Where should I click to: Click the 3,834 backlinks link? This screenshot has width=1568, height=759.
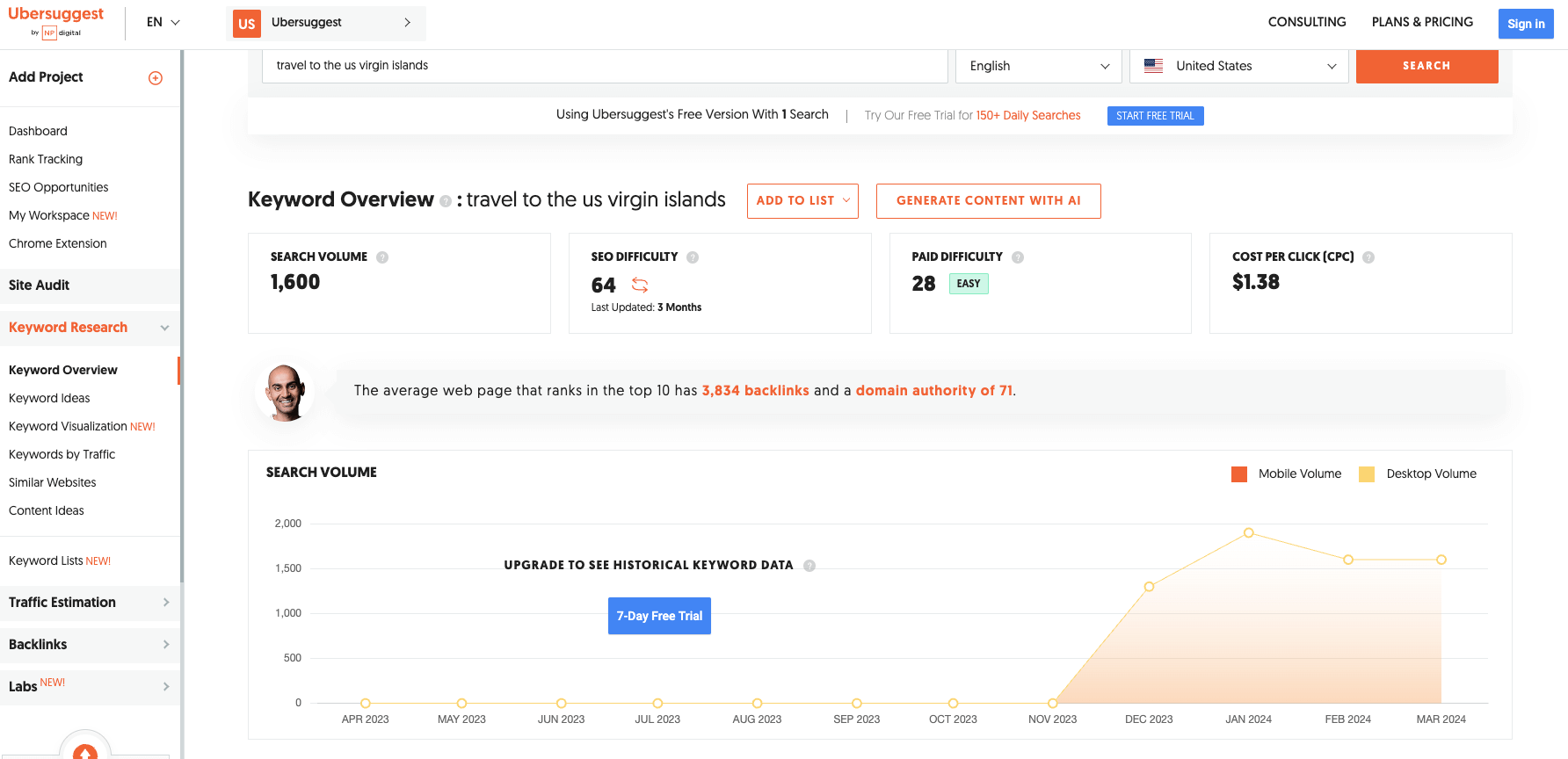click(755, 391)
